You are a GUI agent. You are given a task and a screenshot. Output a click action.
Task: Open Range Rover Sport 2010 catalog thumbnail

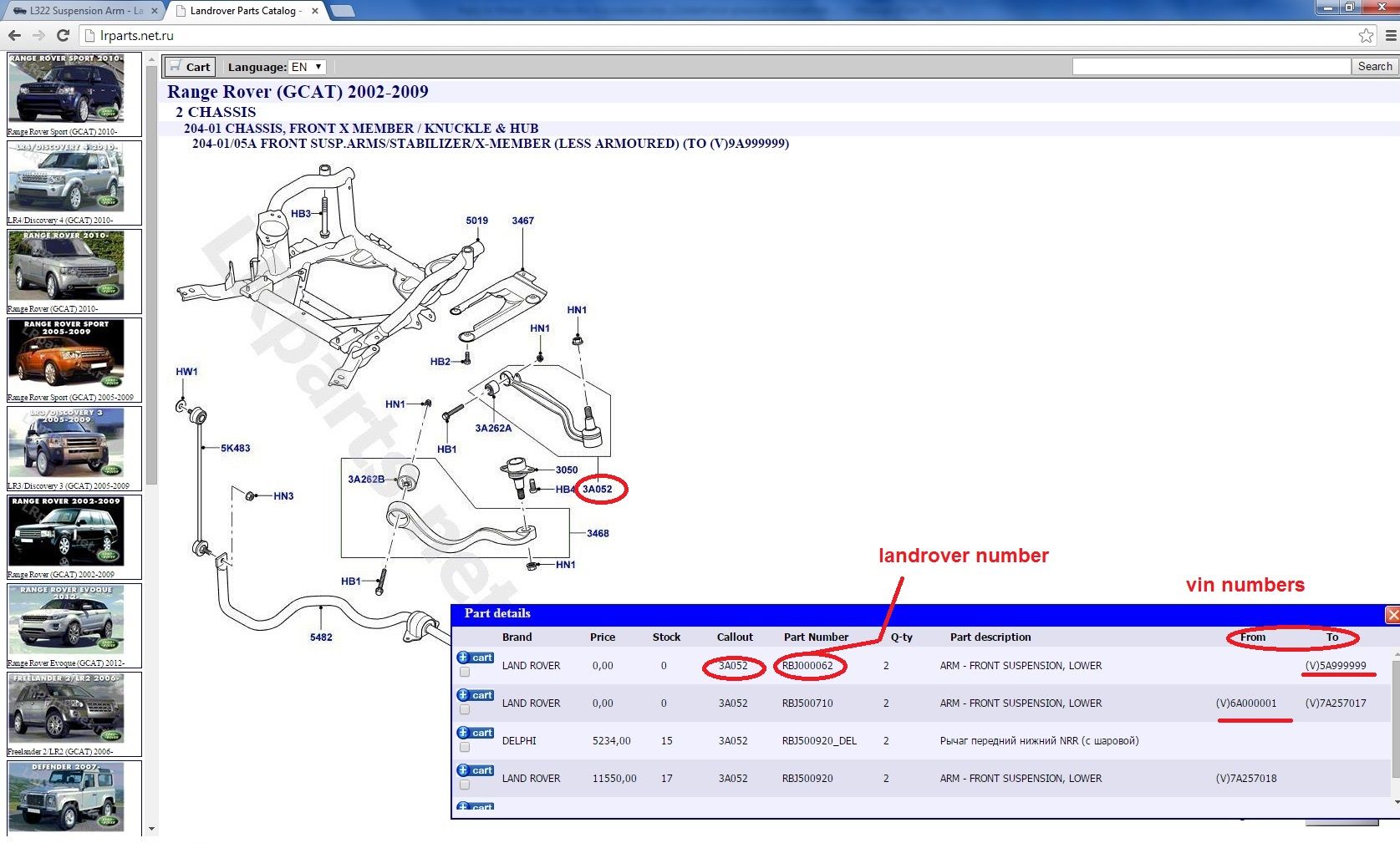pos(74,94)
